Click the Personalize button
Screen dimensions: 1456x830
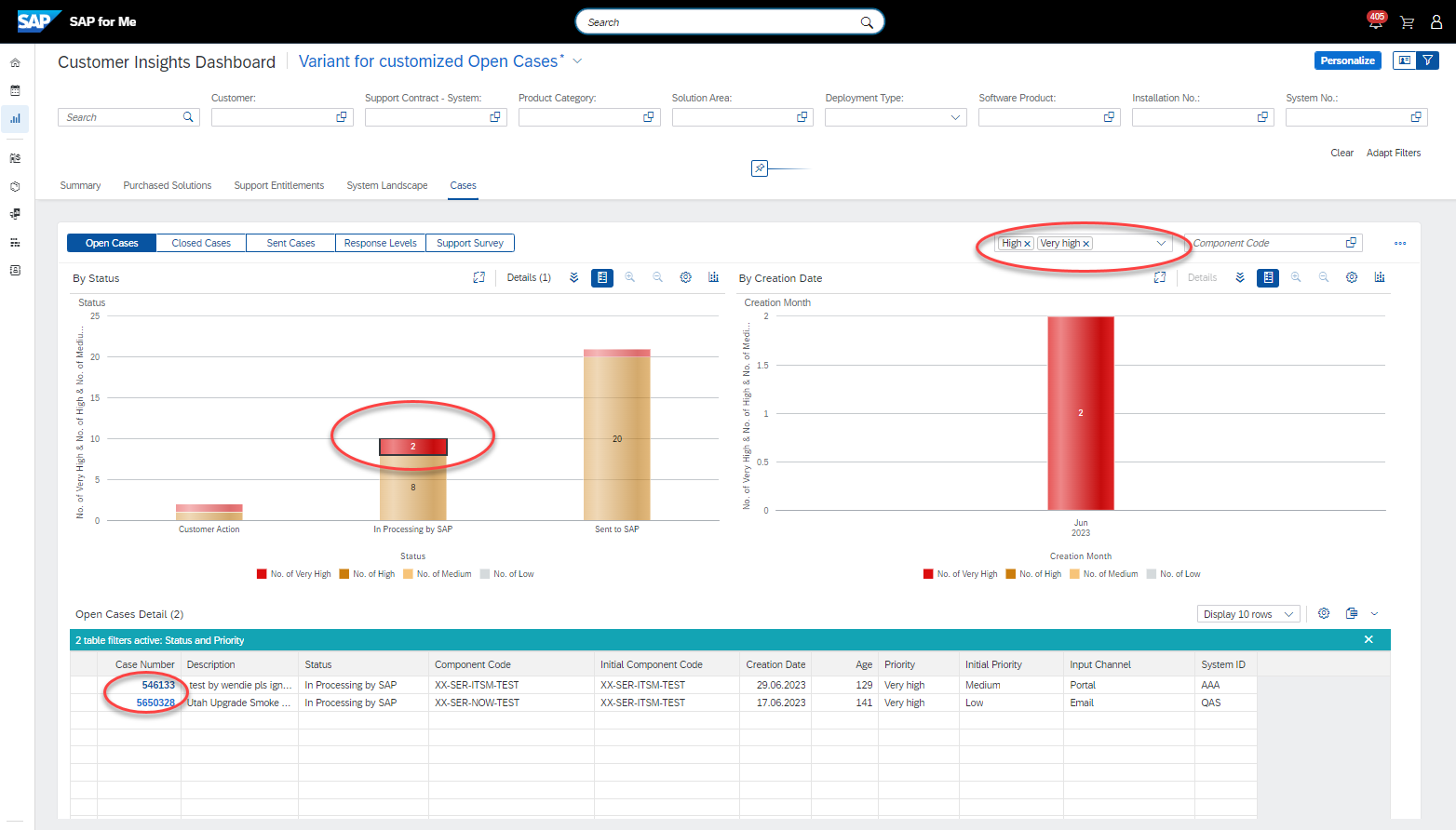1347,60
